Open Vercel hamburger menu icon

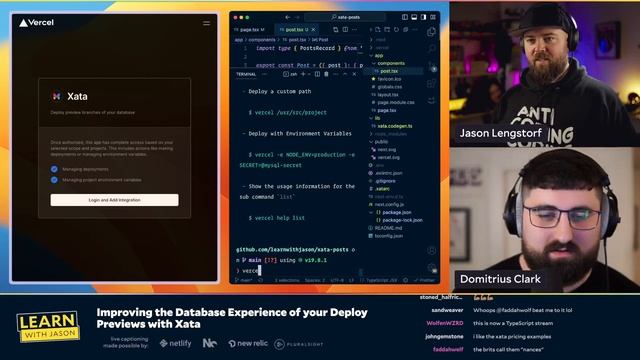tap(207, 23)
